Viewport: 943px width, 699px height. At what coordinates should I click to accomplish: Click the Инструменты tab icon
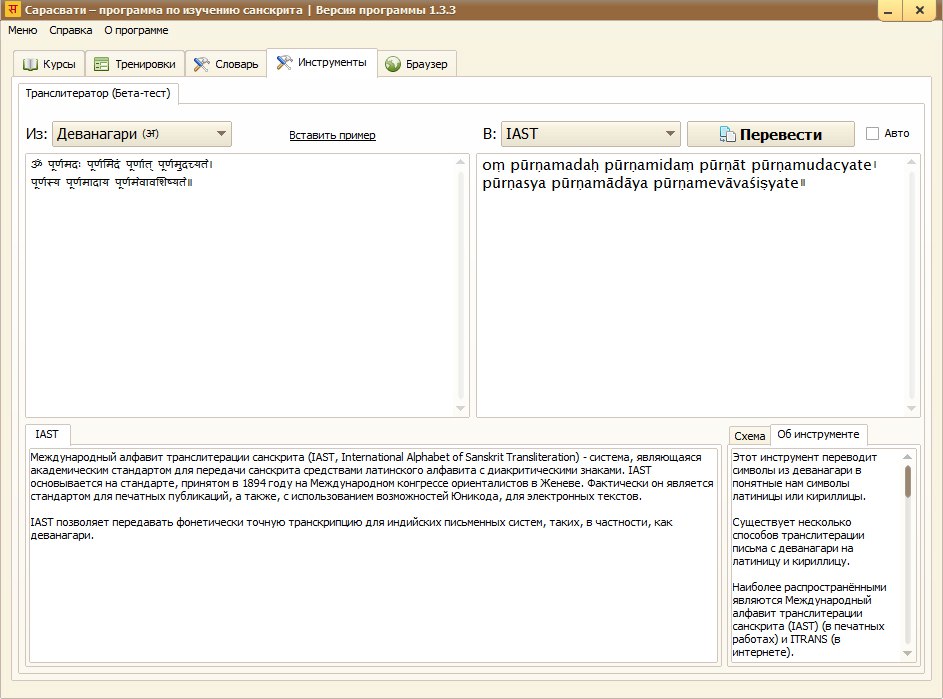click(x=284, y=63)
